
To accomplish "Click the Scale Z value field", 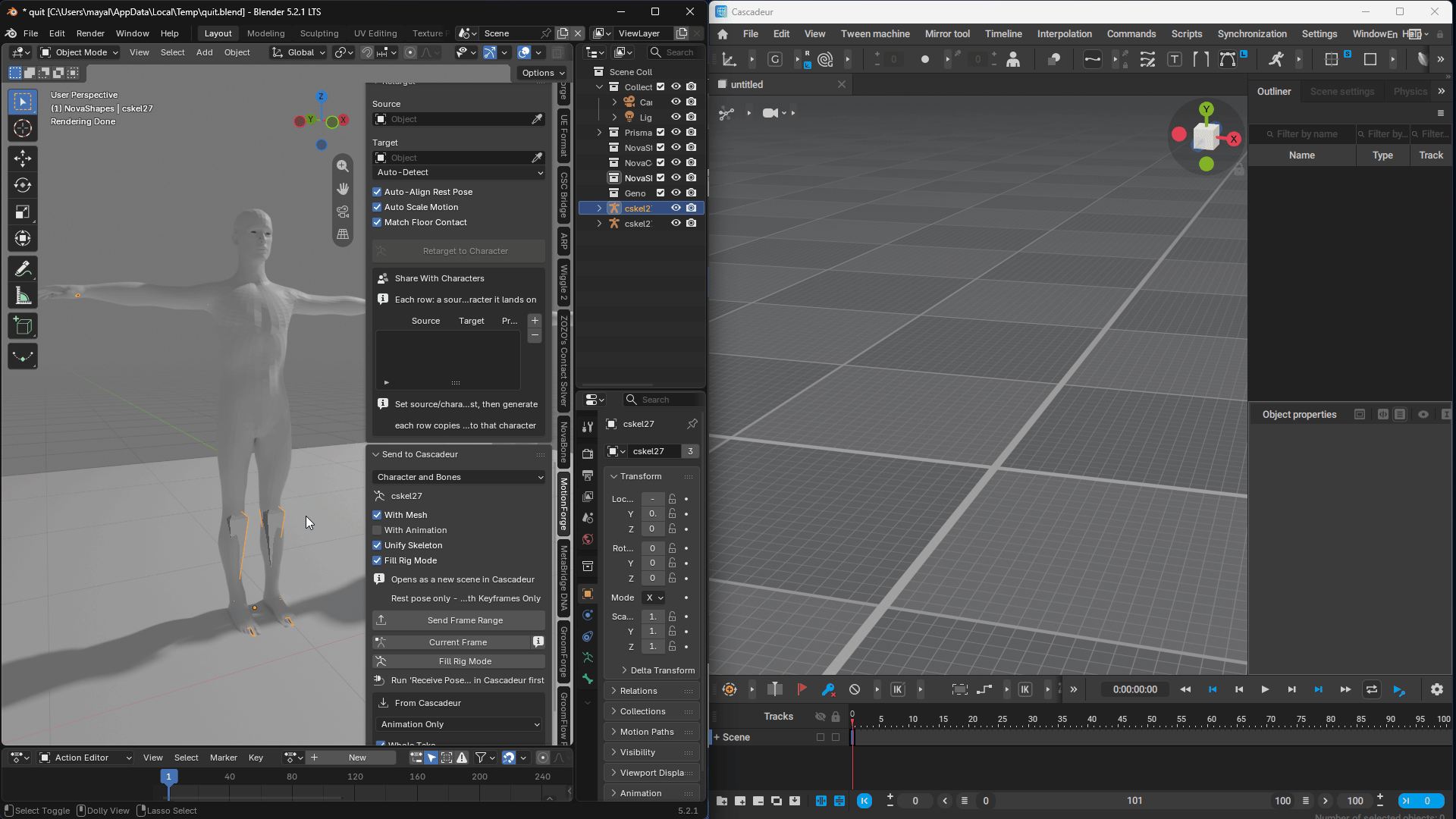I will click(x=652, y=647).
